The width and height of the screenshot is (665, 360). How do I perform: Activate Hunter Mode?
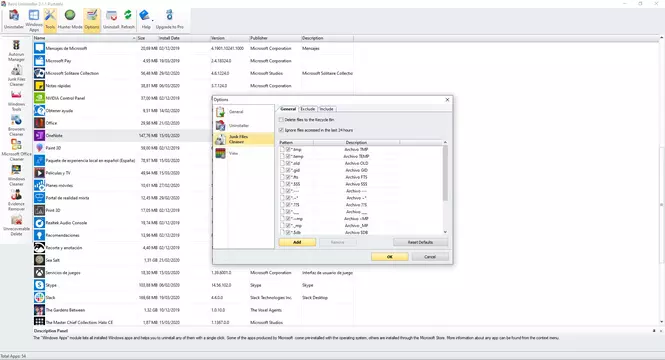pyautogui.click(x=70, y=20)
